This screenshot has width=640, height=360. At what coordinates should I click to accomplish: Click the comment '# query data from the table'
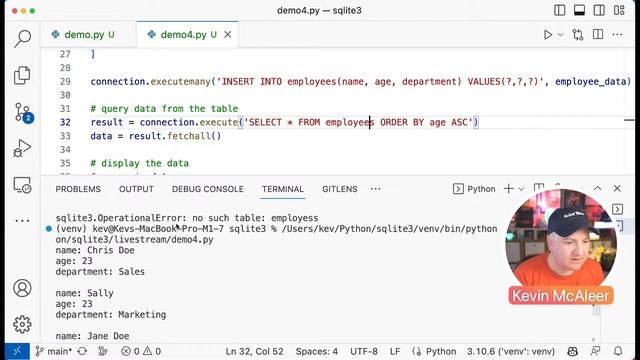click(x=164, y=109)
